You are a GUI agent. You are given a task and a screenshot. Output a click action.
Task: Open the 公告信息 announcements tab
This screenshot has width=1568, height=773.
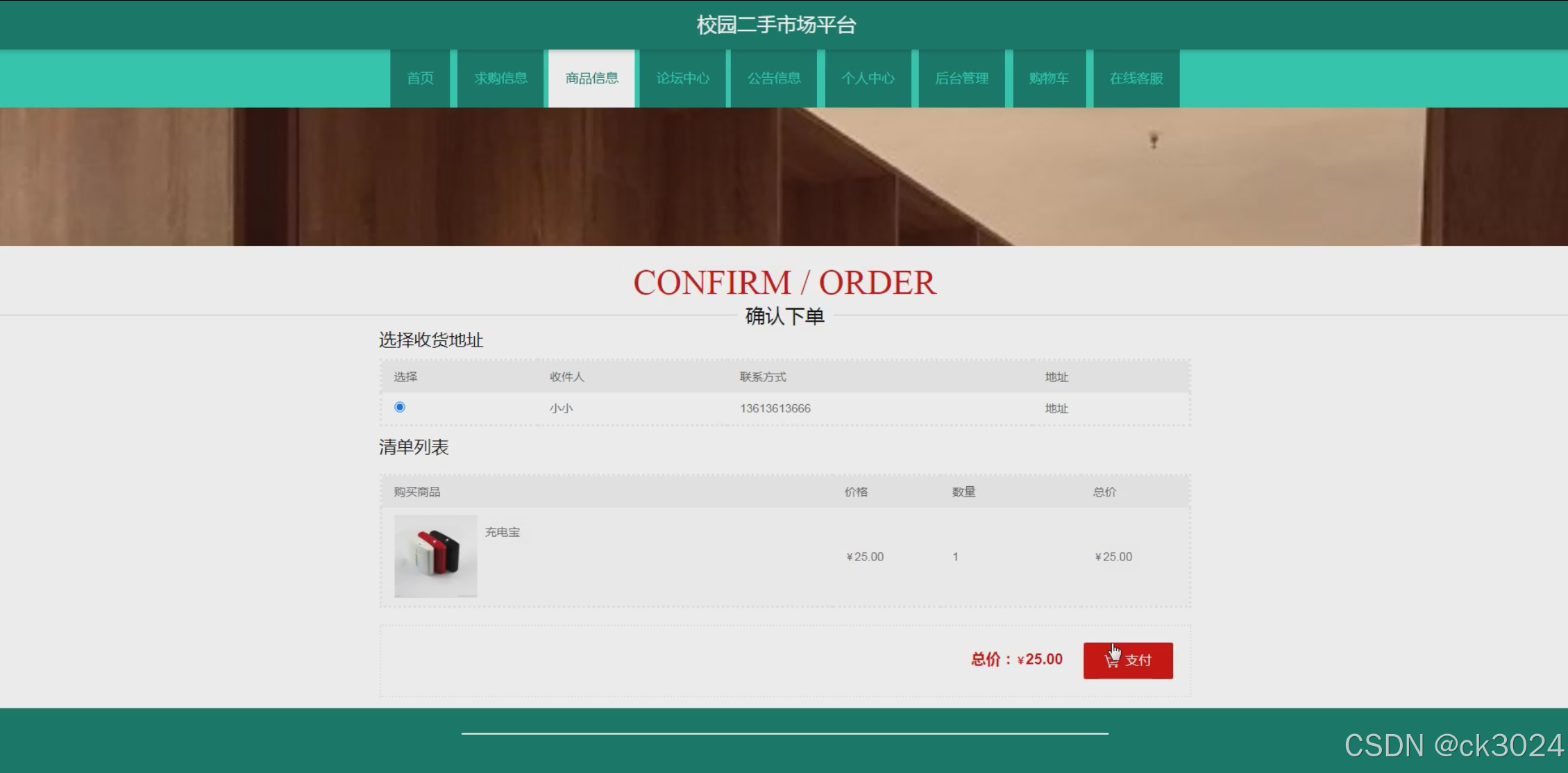774,78
